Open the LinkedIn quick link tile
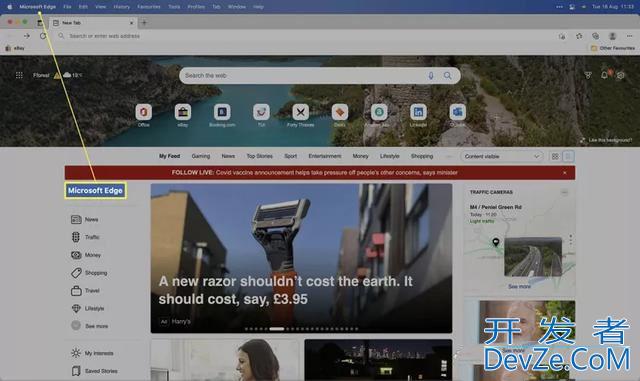This screenshot has height=381, width=640. pos(418,112)
